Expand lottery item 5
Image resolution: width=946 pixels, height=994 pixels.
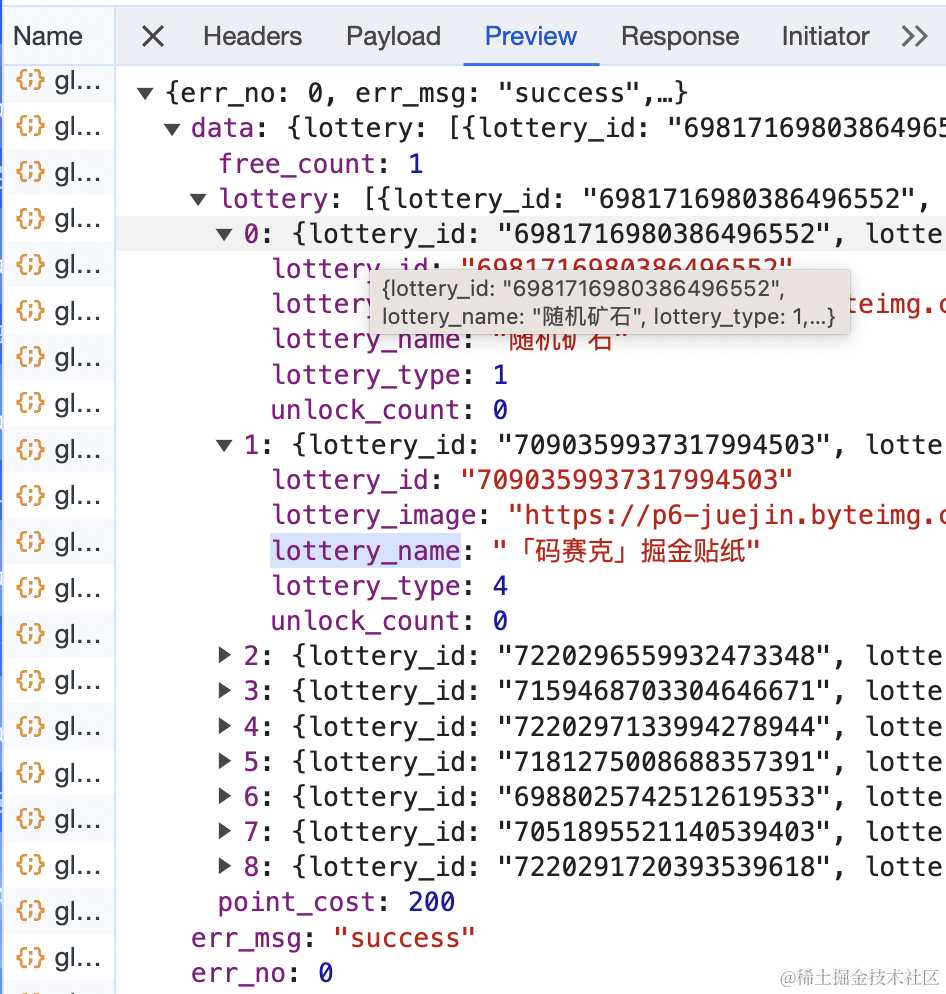tap(224, 761)
